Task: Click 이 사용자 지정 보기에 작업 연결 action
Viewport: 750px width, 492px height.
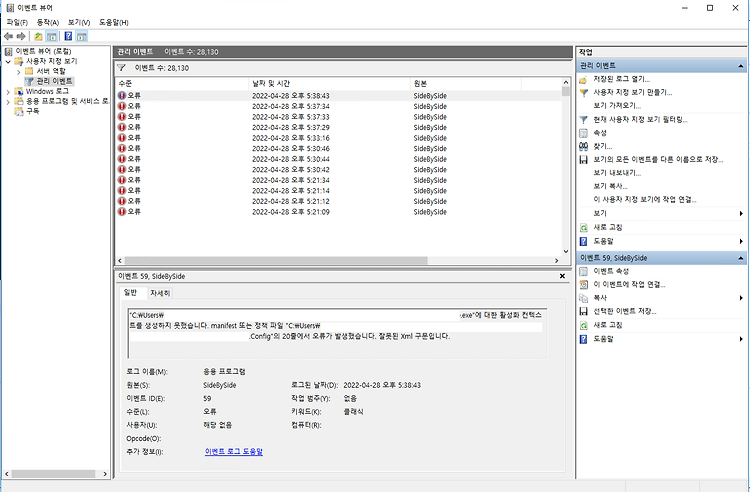Action: click(645, 199)
